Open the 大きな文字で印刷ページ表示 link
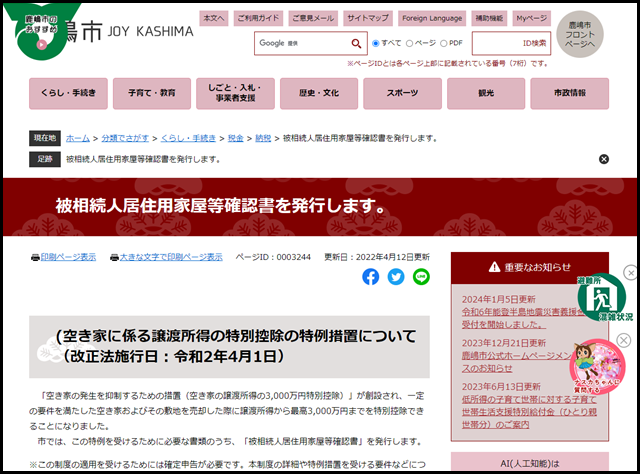 171,257
